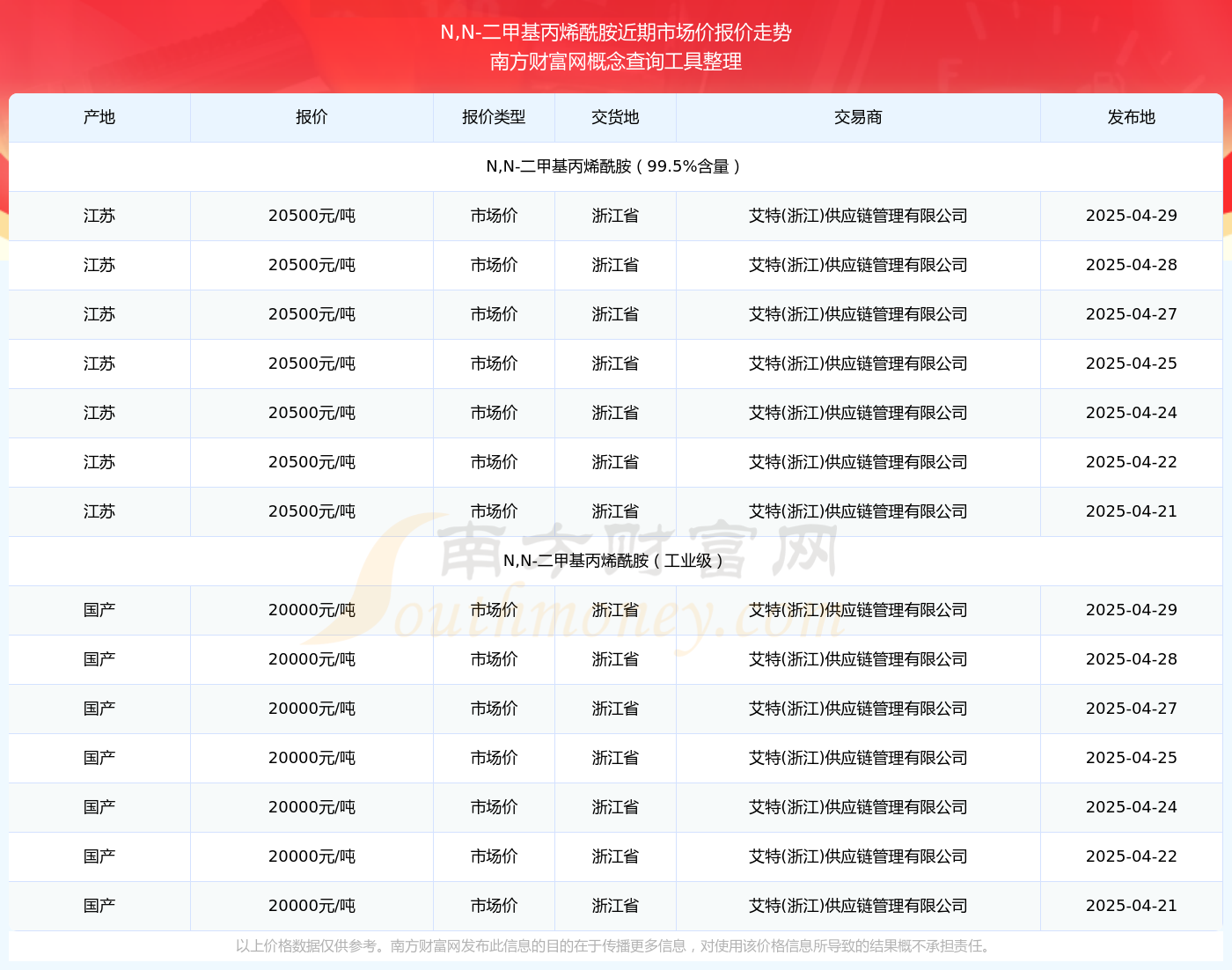Click 艾特(浙江)供应链管理有限公司 in 国产 2025-04-22 row
This screenshot has width=1232, height=970.
(858, 856)
